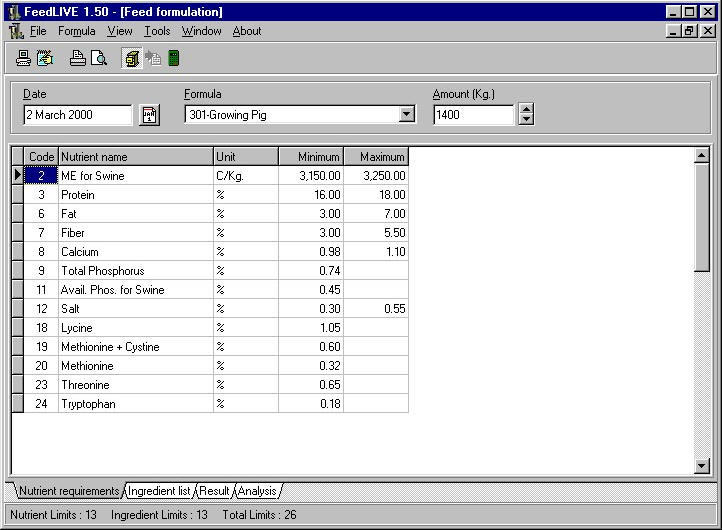Click the greyed-out new document icon
Image resolution: width=722 pixels, height=530 pixels.
pos(153,58)
